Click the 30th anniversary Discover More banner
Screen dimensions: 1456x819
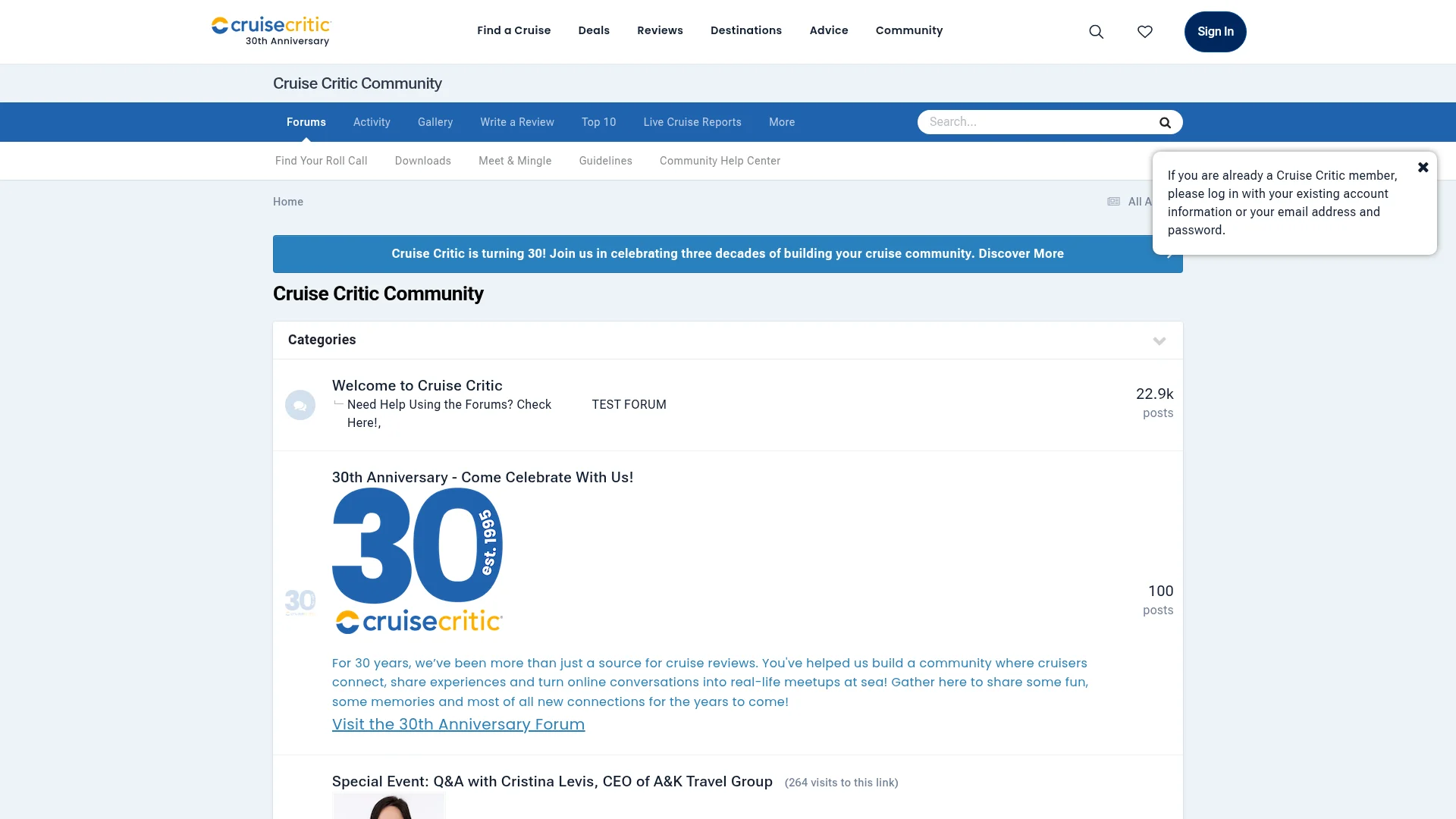pyautogui.click(x=728, y=254)
